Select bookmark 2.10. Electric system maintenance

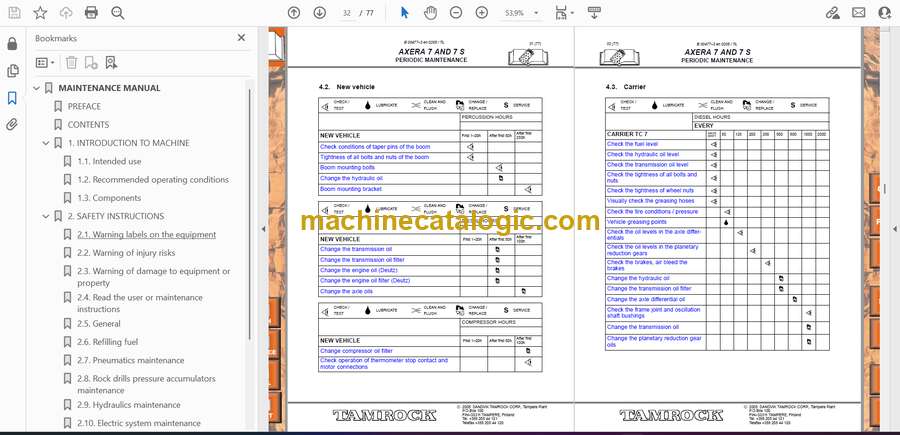coord(139,424)
